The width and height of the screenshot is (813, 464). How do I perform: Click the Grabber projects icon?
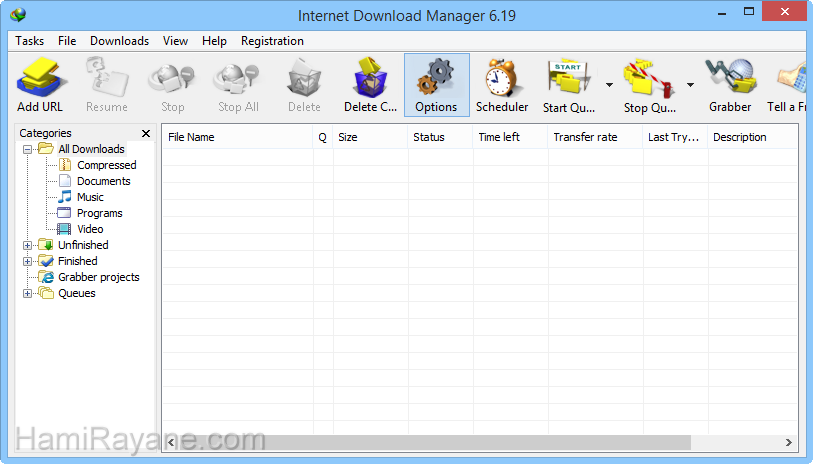click(46, 277)
